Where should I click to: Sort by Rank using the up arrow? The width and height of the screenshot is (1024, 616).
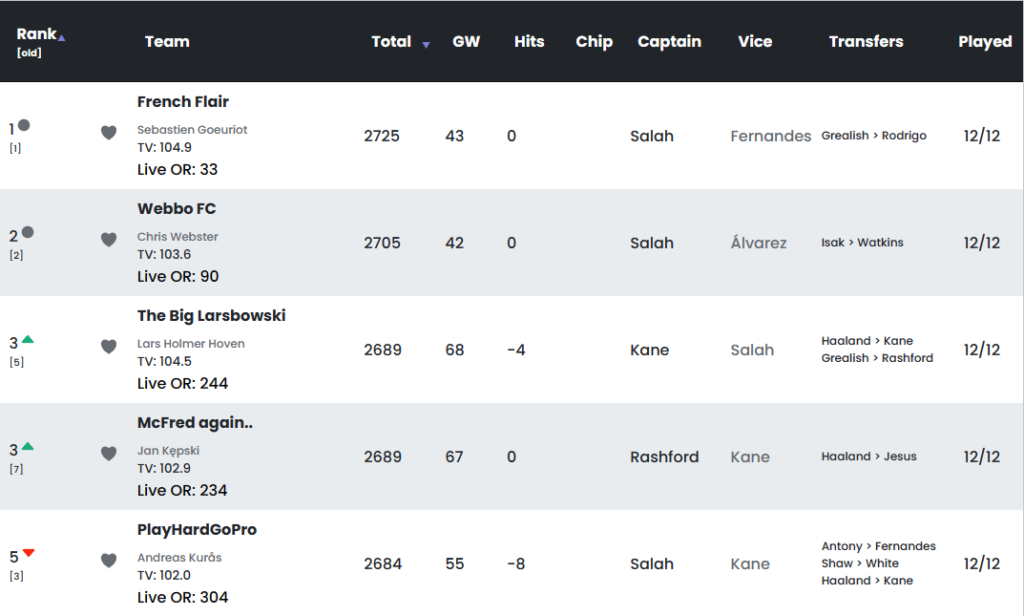pos(61,38)
